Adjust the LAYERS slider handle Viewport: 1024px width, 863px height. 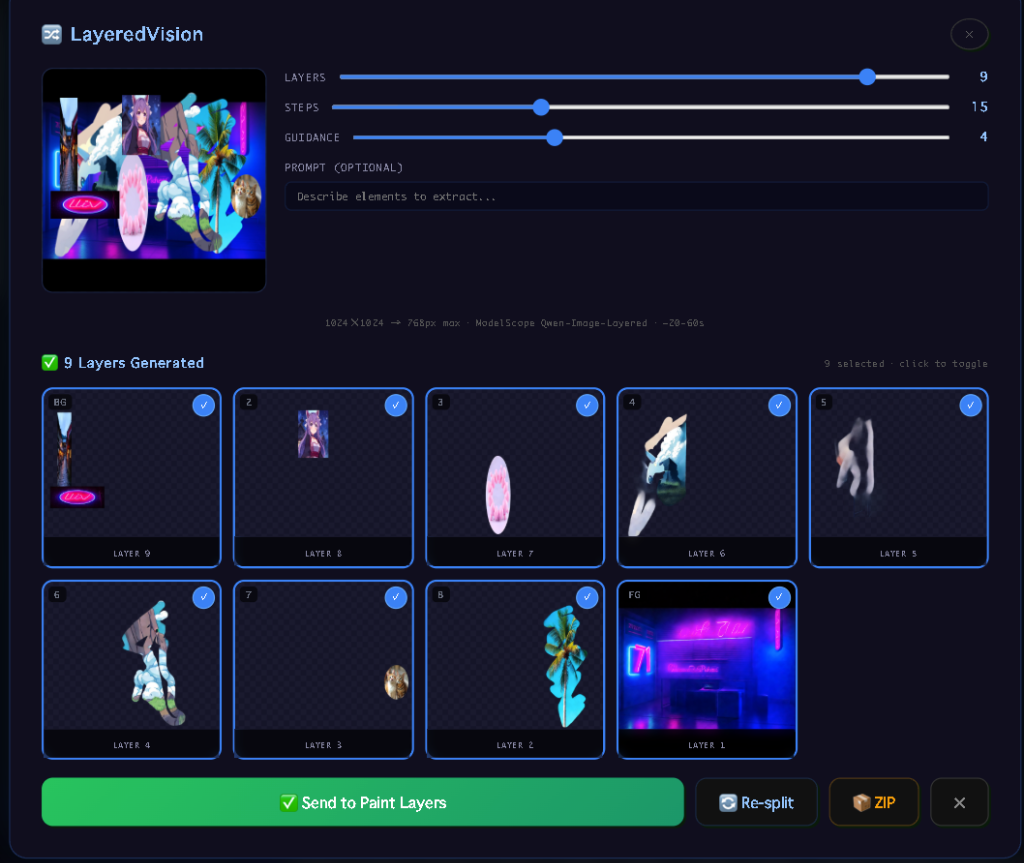coord(867,77)
